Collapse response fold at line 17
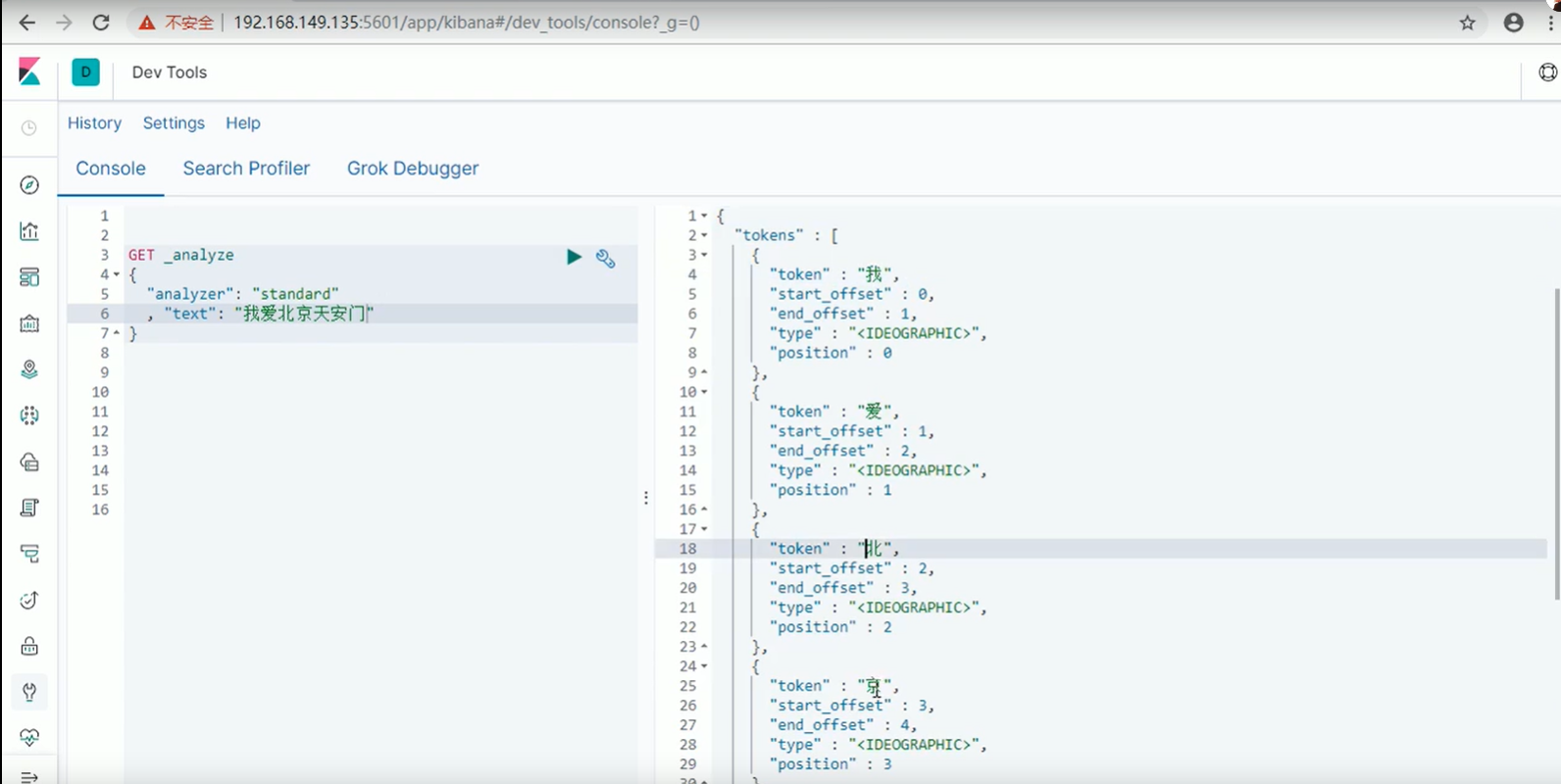The height and width of the screenshot is (784, 1561). tap(704, 529)
